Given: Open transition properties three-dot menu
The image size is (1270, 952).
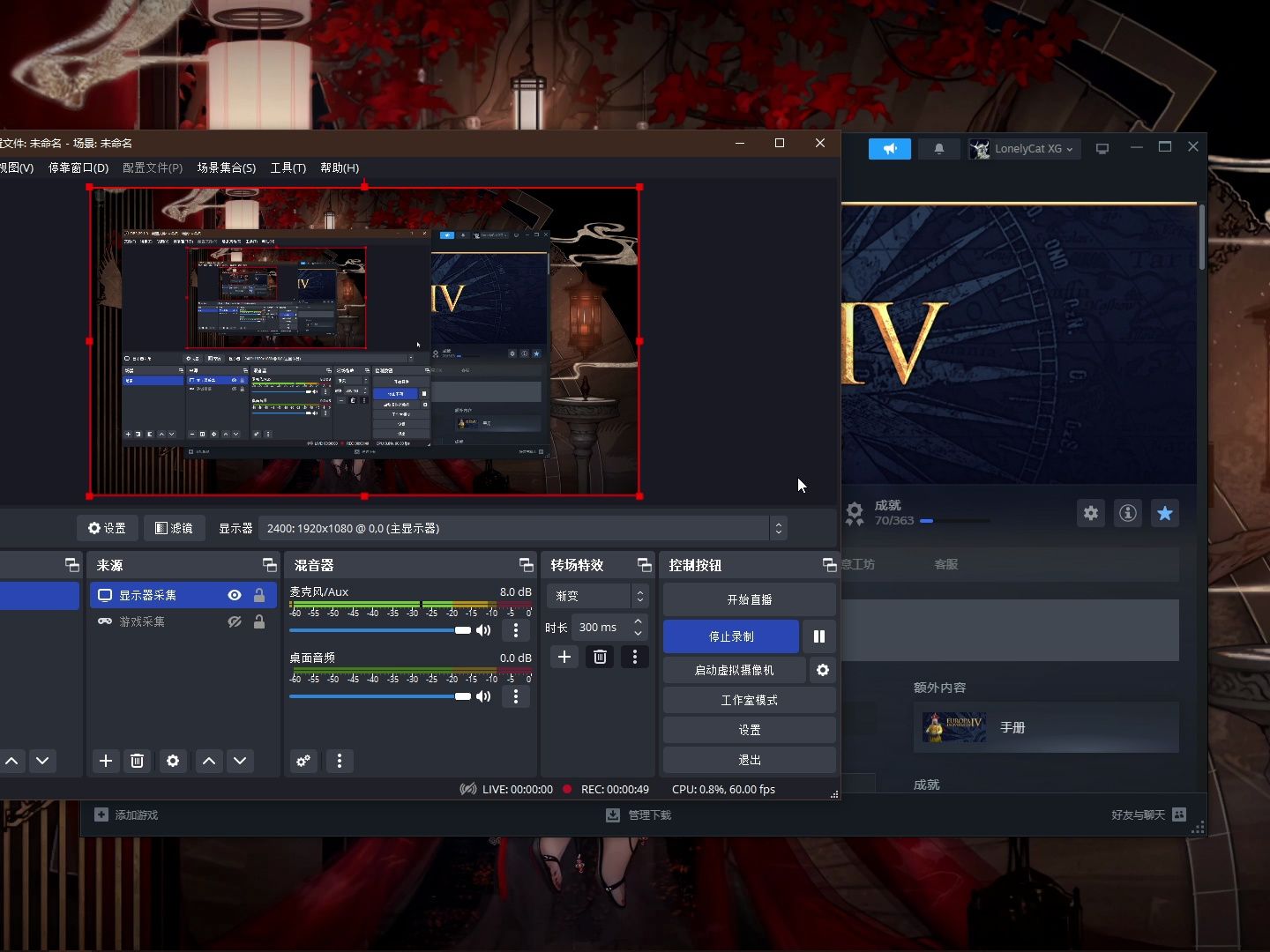Looking at the screenshot, I should 635,657.
